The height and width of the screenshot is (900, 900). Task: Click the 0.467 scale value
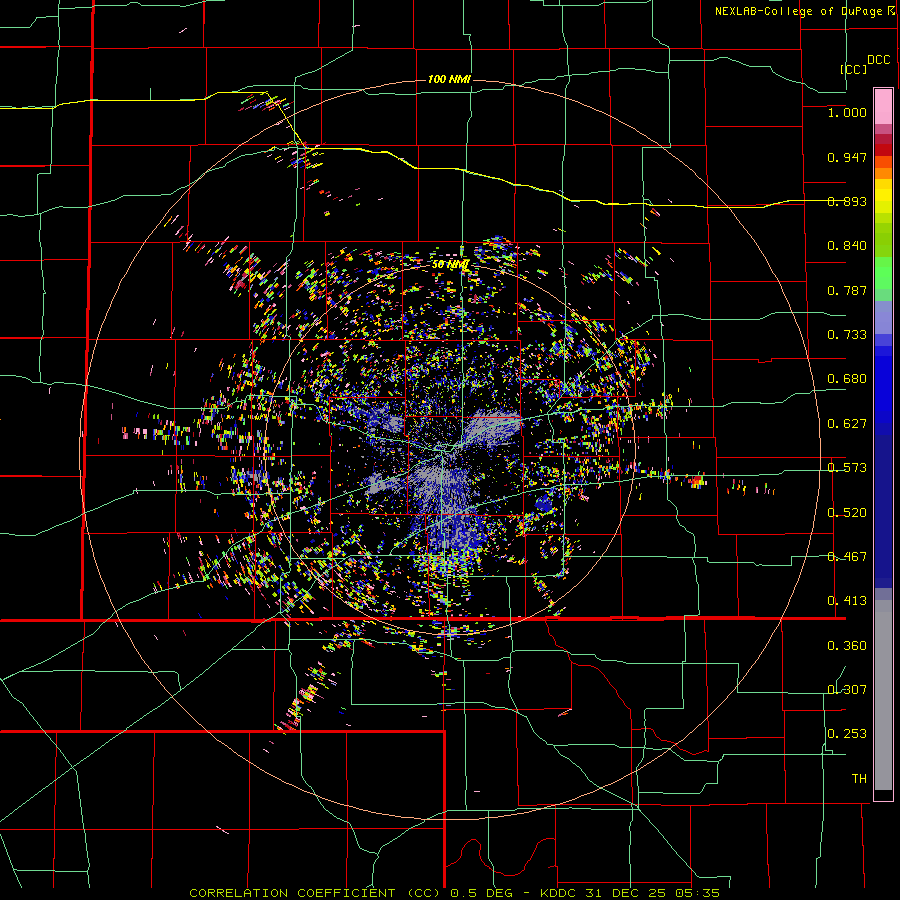(847, 557)
